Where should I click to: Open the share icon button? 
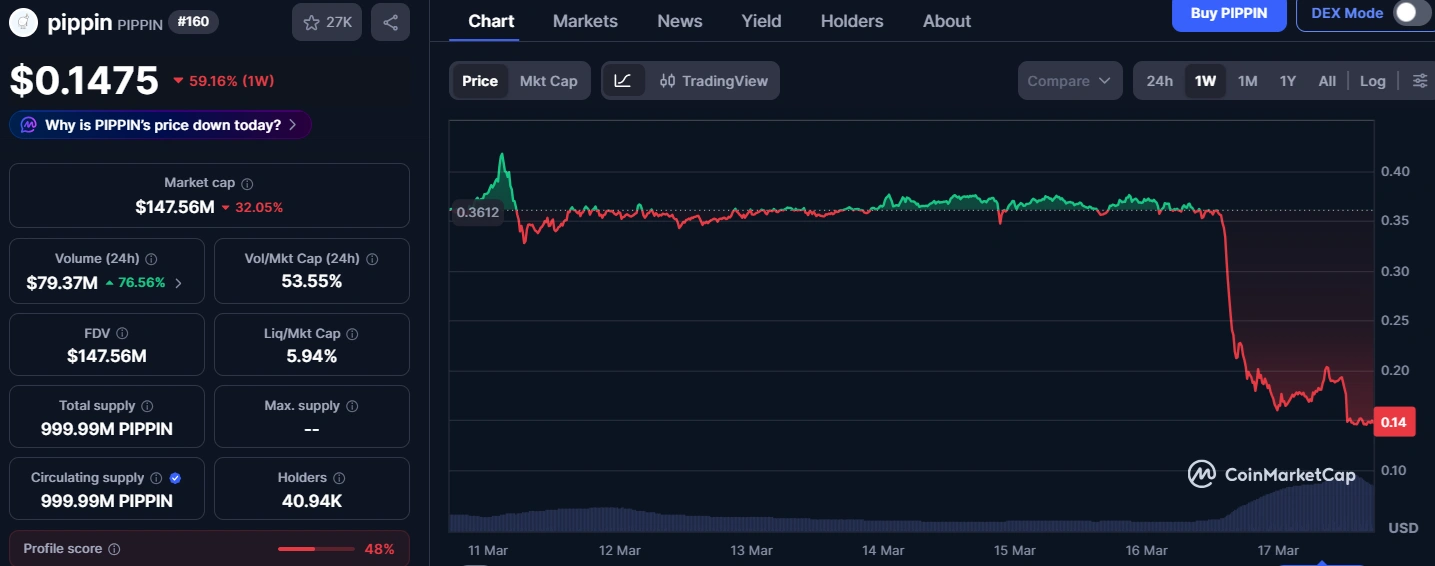click(x=390, y=22)
